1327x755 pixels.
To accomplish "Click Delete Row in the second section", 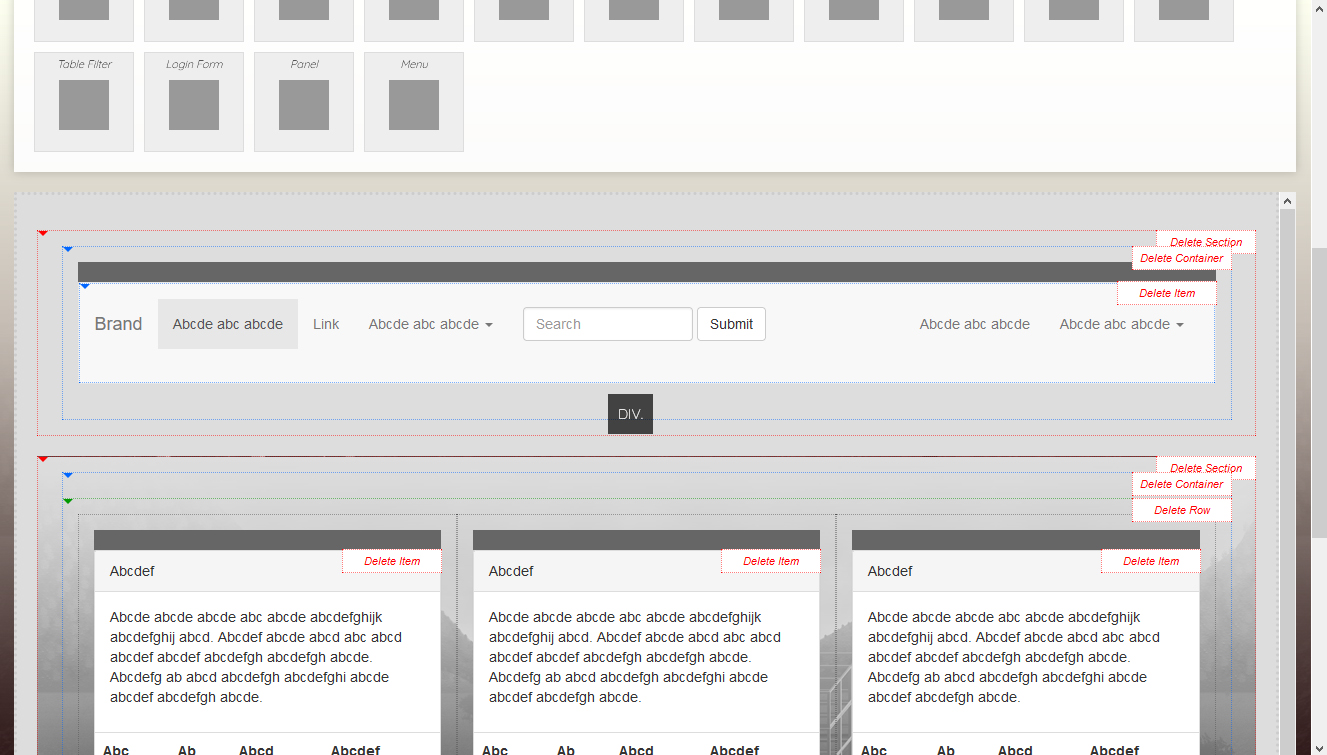I will [x=1182, y=510].
